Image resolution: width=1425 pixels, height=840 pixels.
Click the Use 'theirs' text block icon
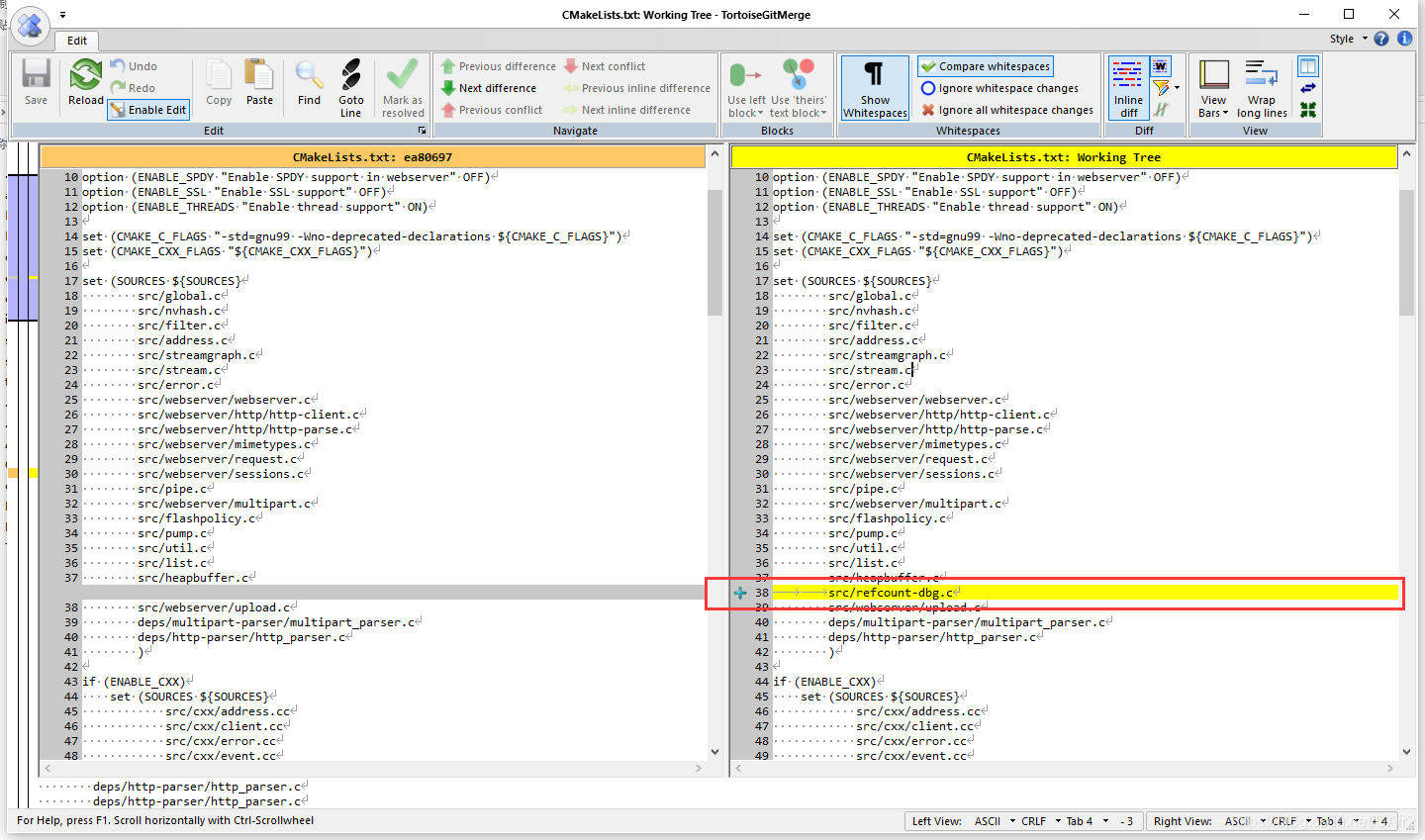[798, 75]
